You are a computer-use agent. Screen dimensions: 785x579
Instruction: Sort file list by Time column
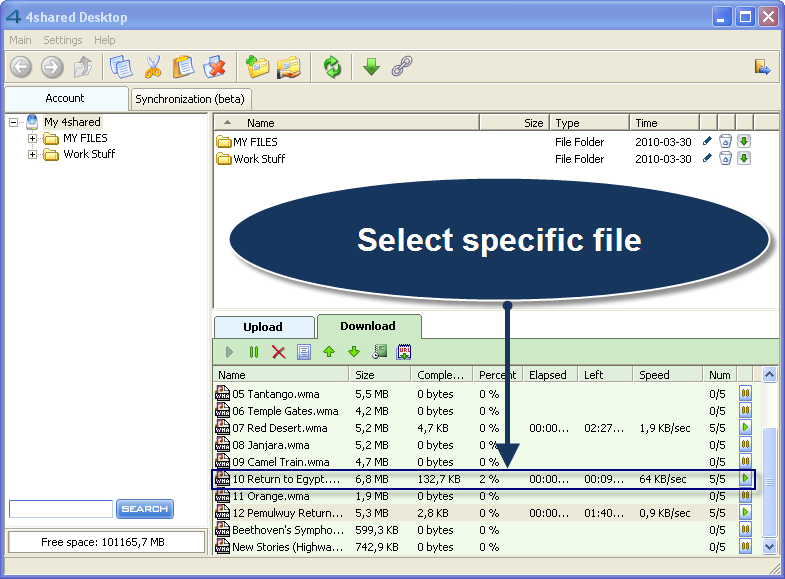point(664,123)
